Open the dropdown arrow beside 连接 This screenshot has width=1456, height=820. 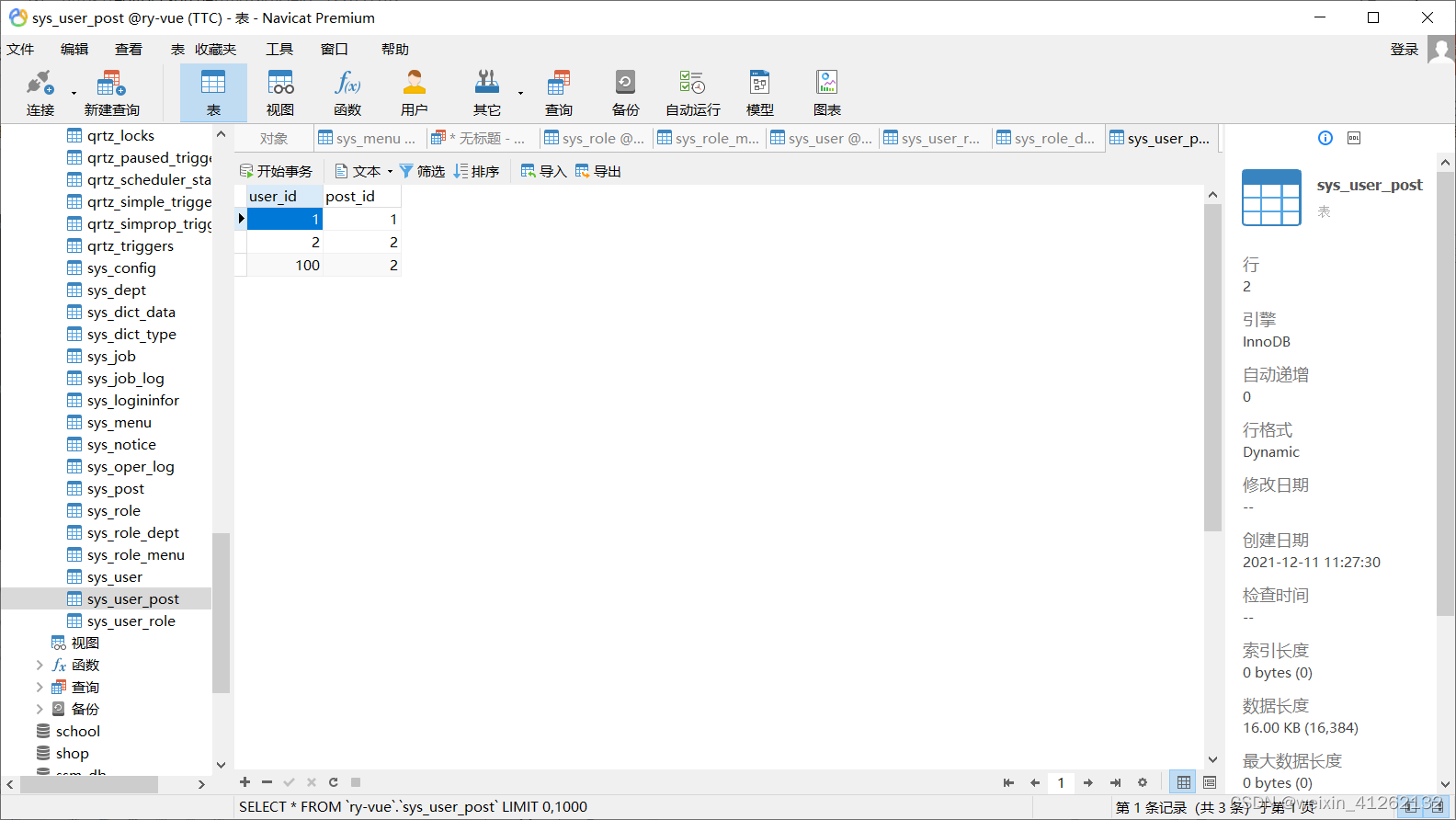coord(74,93)
